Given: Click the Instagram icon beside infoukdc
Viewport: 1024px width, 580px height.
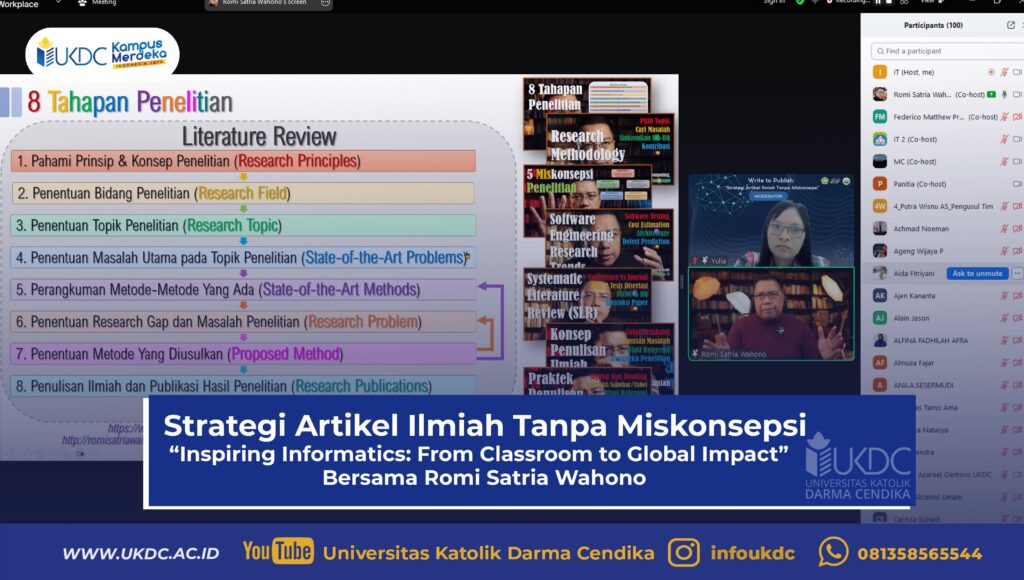Looking at the screenshot, I should click(x=684, y=553).
